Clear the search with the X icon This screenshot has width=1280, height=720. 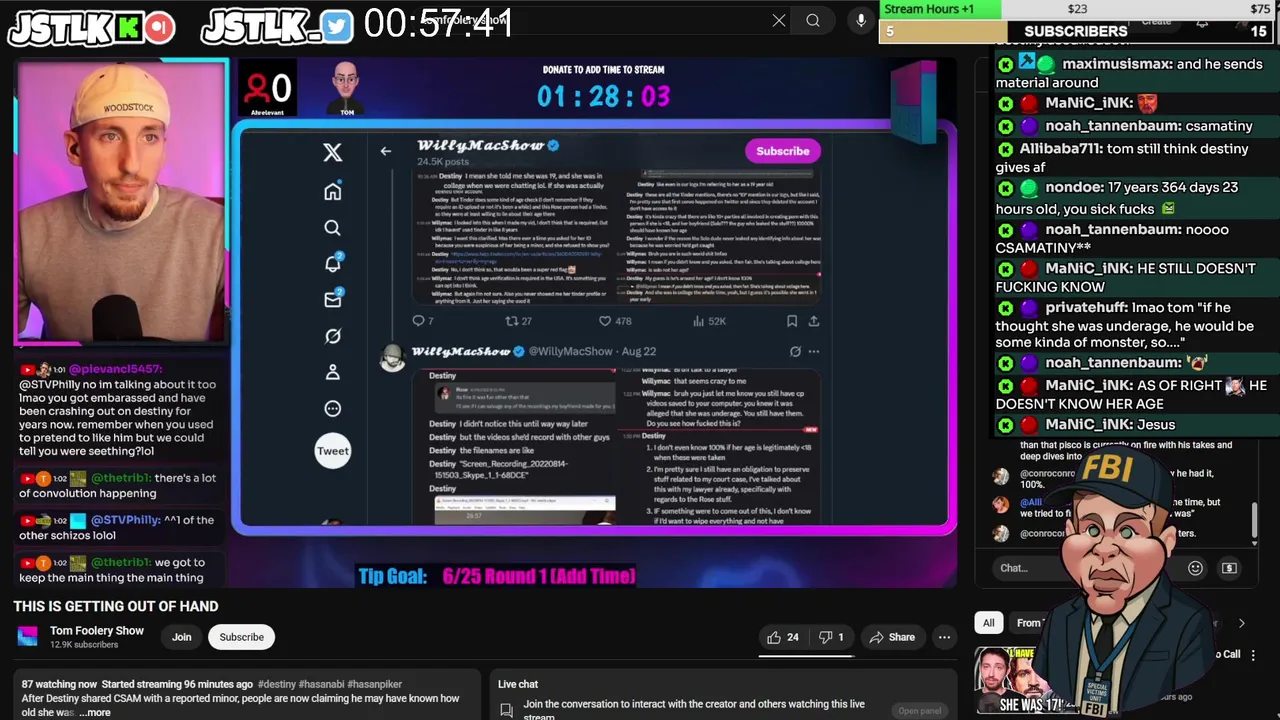click(x=779, y=20)
